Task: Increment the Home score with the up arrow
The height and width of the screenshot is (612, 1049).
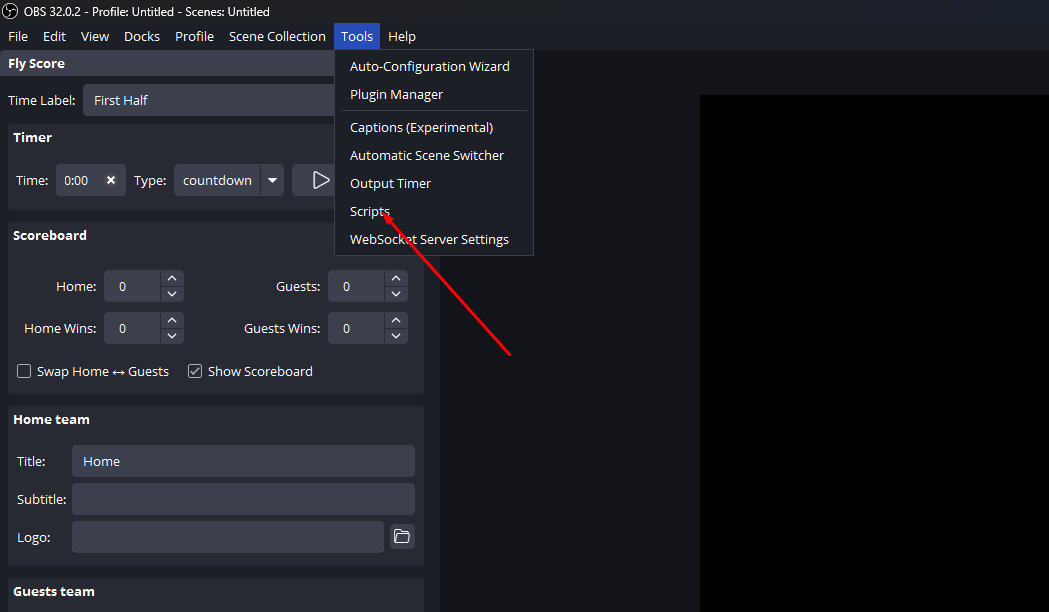Action: (171, 279)
